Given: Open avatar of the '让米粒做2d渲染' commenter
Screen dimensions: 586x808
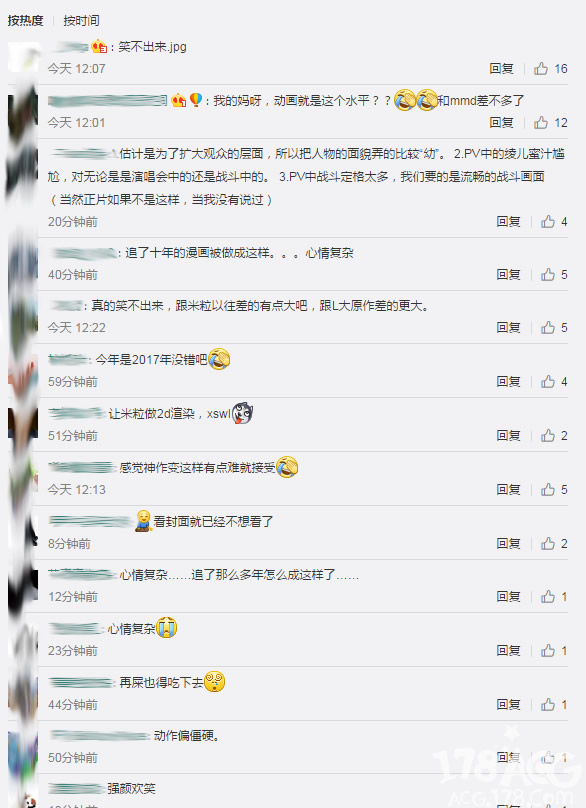Looking at the screenshot, I should 23,423.
